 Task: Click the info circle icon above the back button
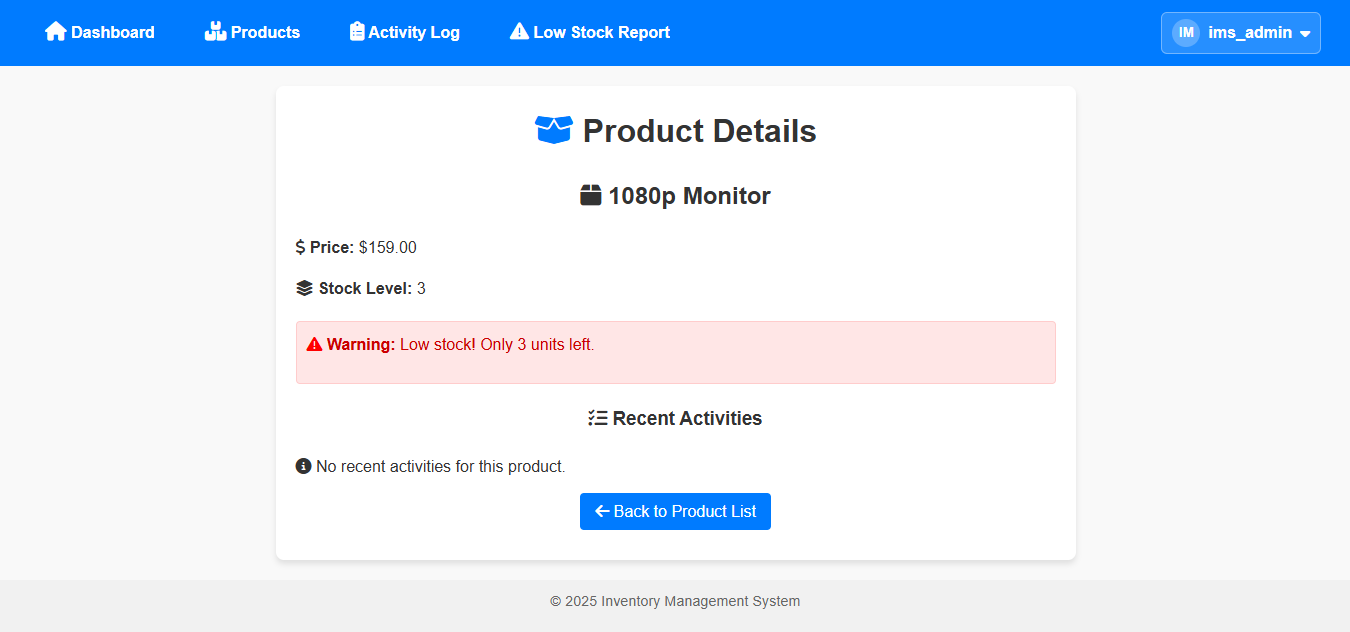[304, 466]
